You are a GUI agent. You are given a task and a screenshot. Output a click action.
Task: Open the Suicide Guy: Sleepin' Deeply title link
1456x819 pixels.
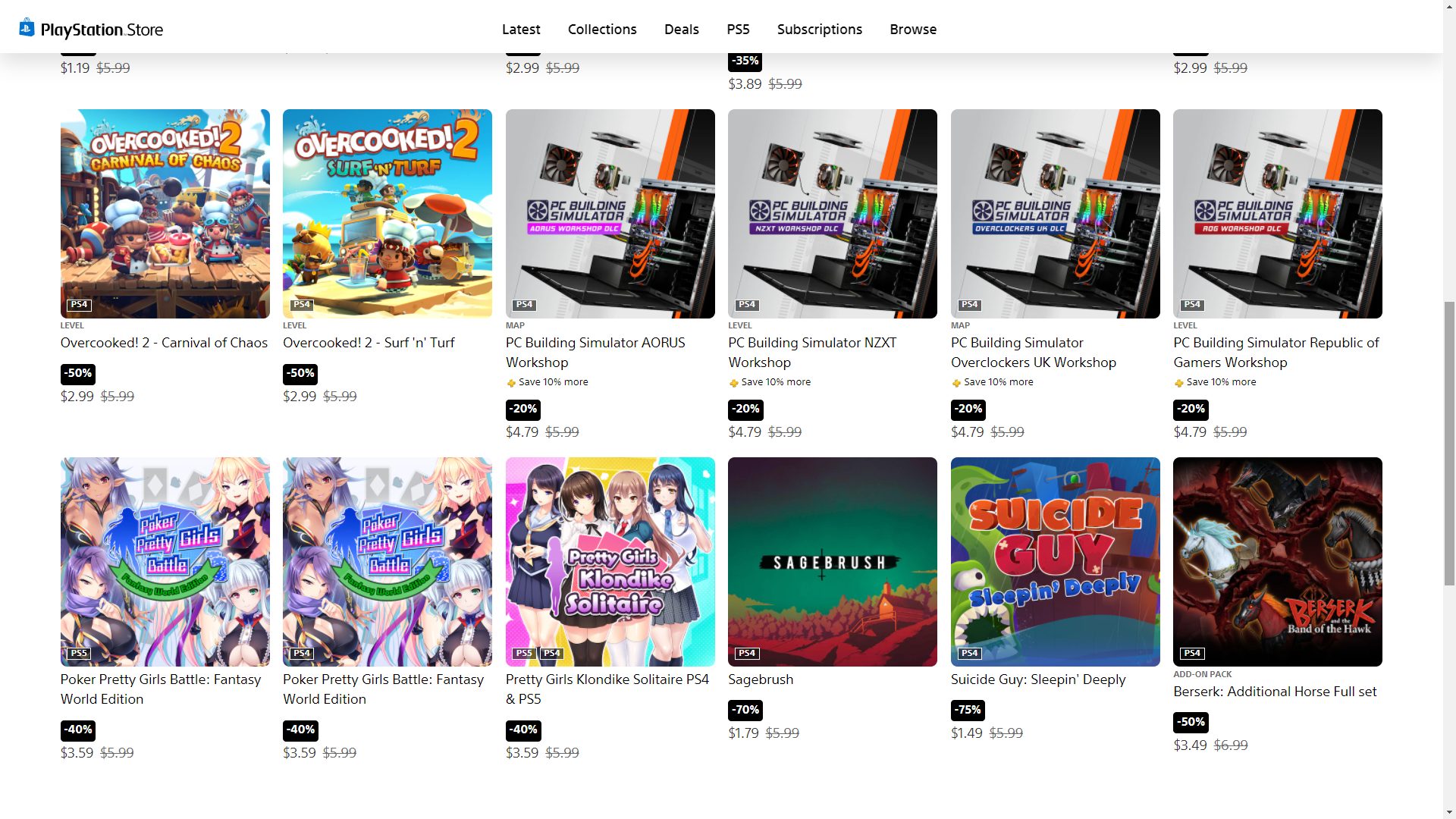[x=1038, y=679]
